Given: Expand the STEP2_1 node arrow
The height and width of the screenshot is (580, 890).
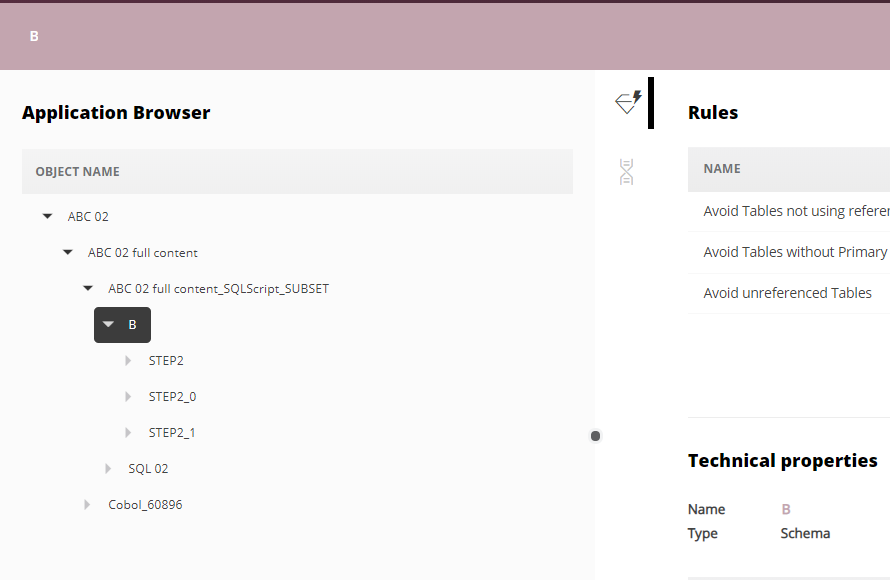Looking at the screenshot, I should [x=128, y=433].
